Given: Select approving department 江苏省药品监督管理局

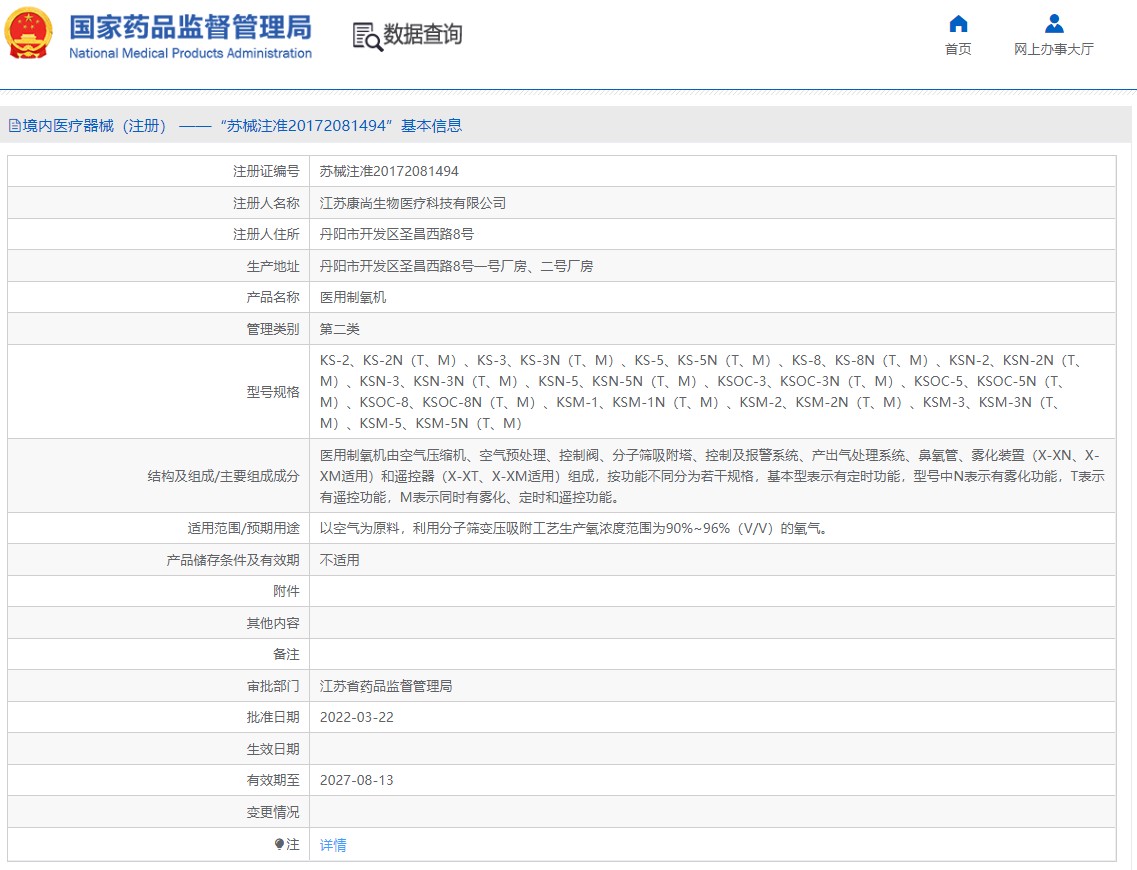Looking at the screenshot, I should pyautogui.click(x=386, y=686).
